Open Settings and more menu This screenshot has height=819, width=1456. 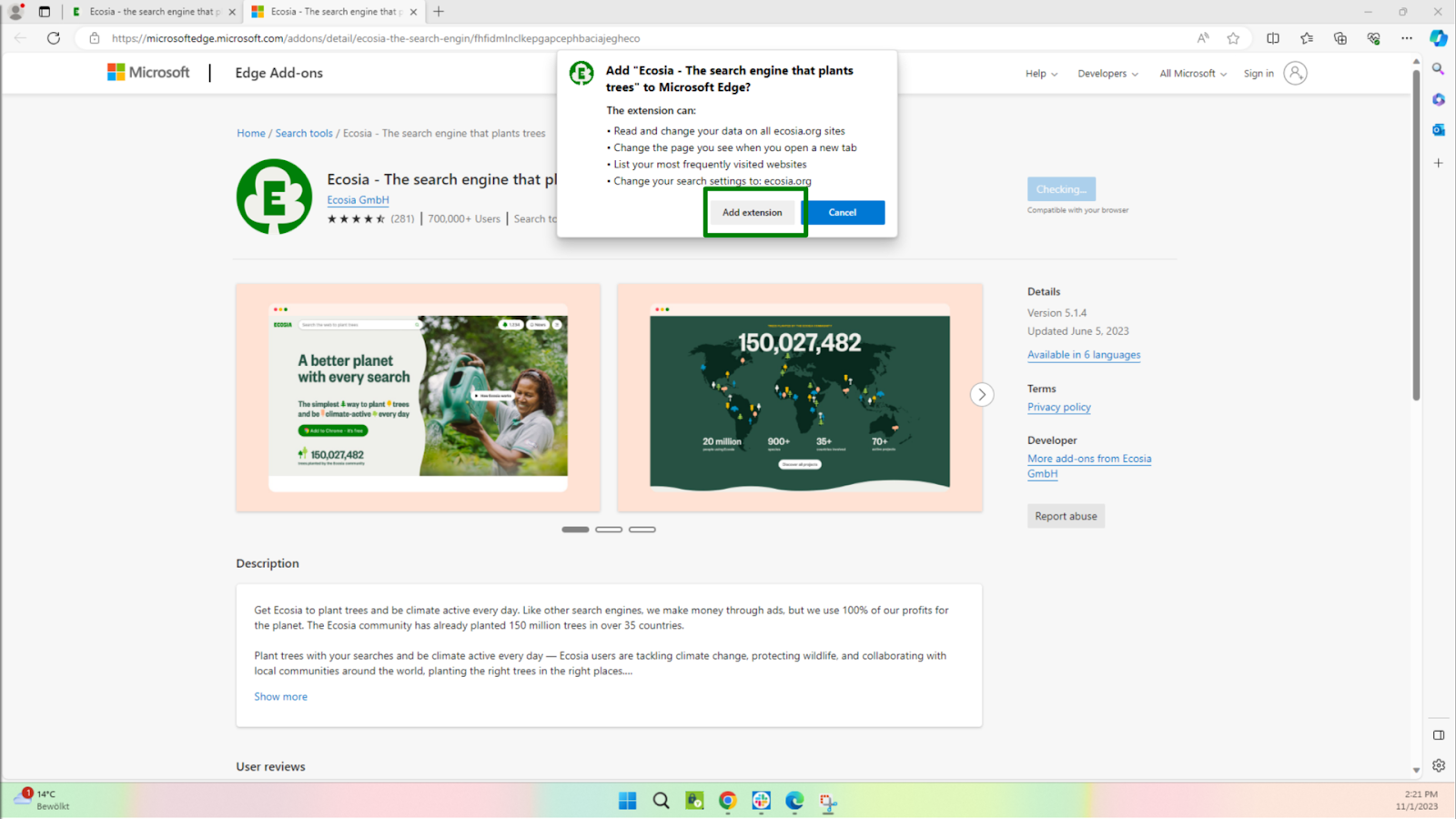point(1407,38)
